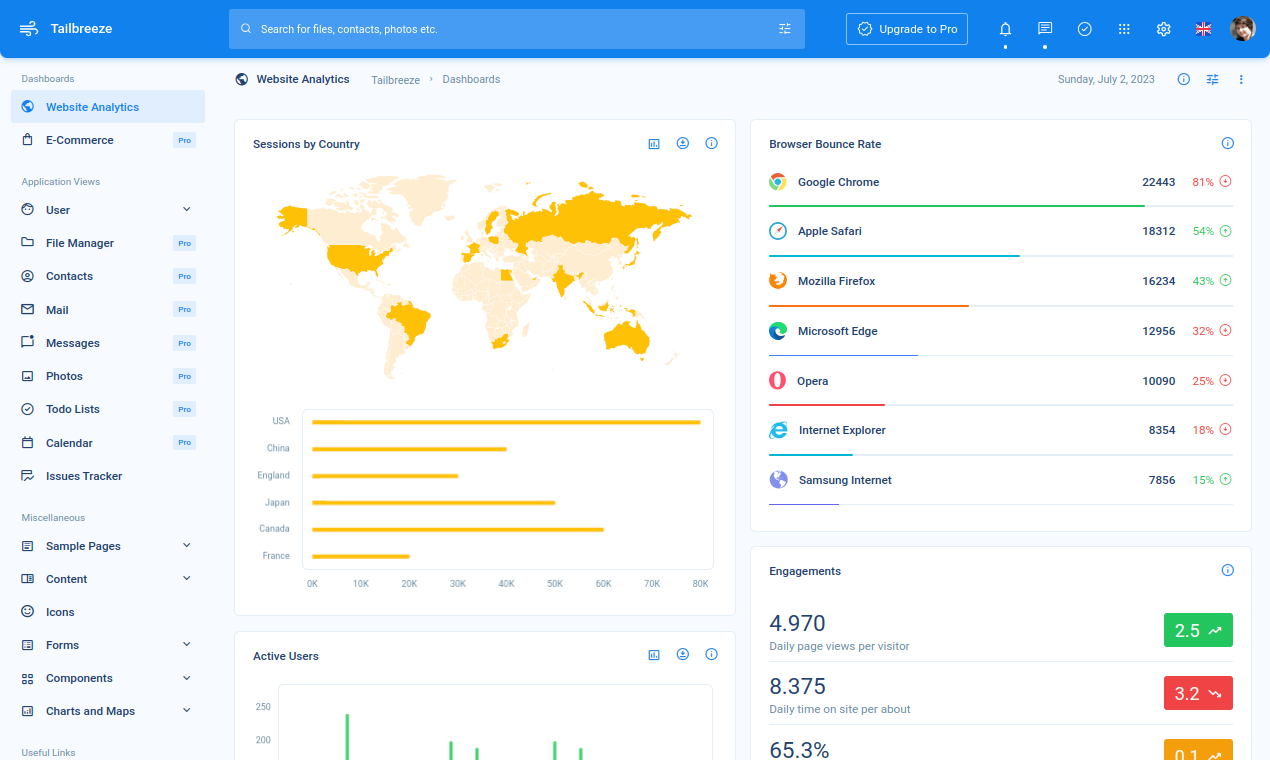The height and width of the screenshot is (760, 1270).
Task: Open the page customize sliders icon
Action: point(1212,79)
